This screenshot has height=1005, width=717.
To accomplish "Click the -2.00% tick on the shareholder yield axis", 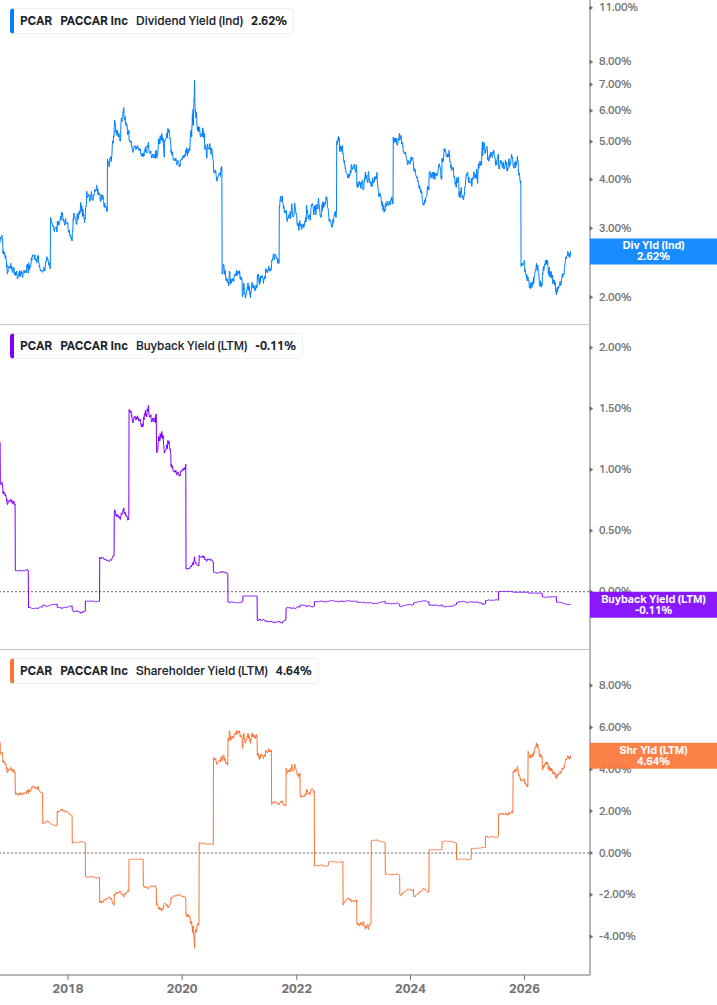I will (x=617, y=895).
